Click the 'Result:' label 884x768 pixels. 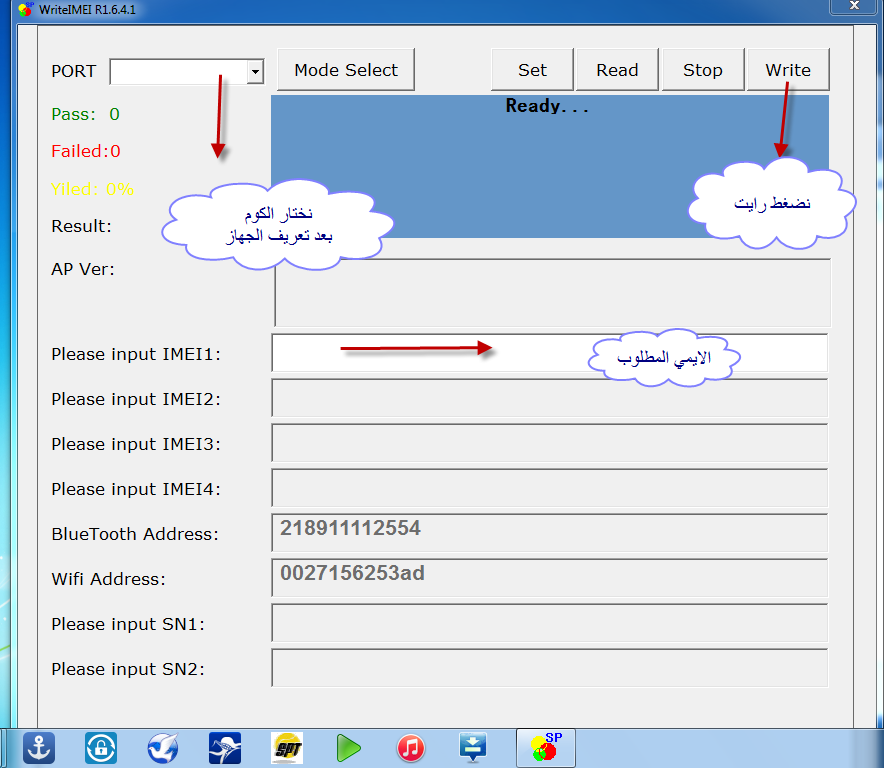[81, 226]
